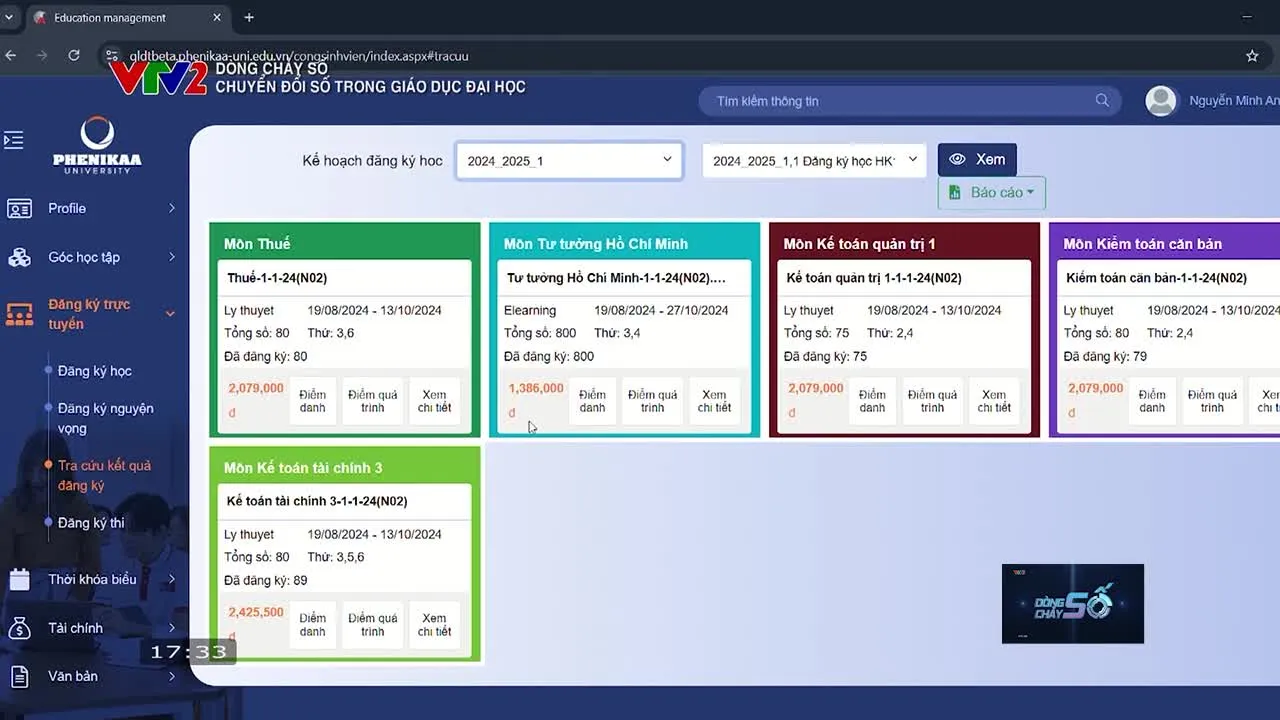Viewport: 1280px width, 720px height.
Task: Select Đăng ký thi submenu item
Action: coord(91,523)
